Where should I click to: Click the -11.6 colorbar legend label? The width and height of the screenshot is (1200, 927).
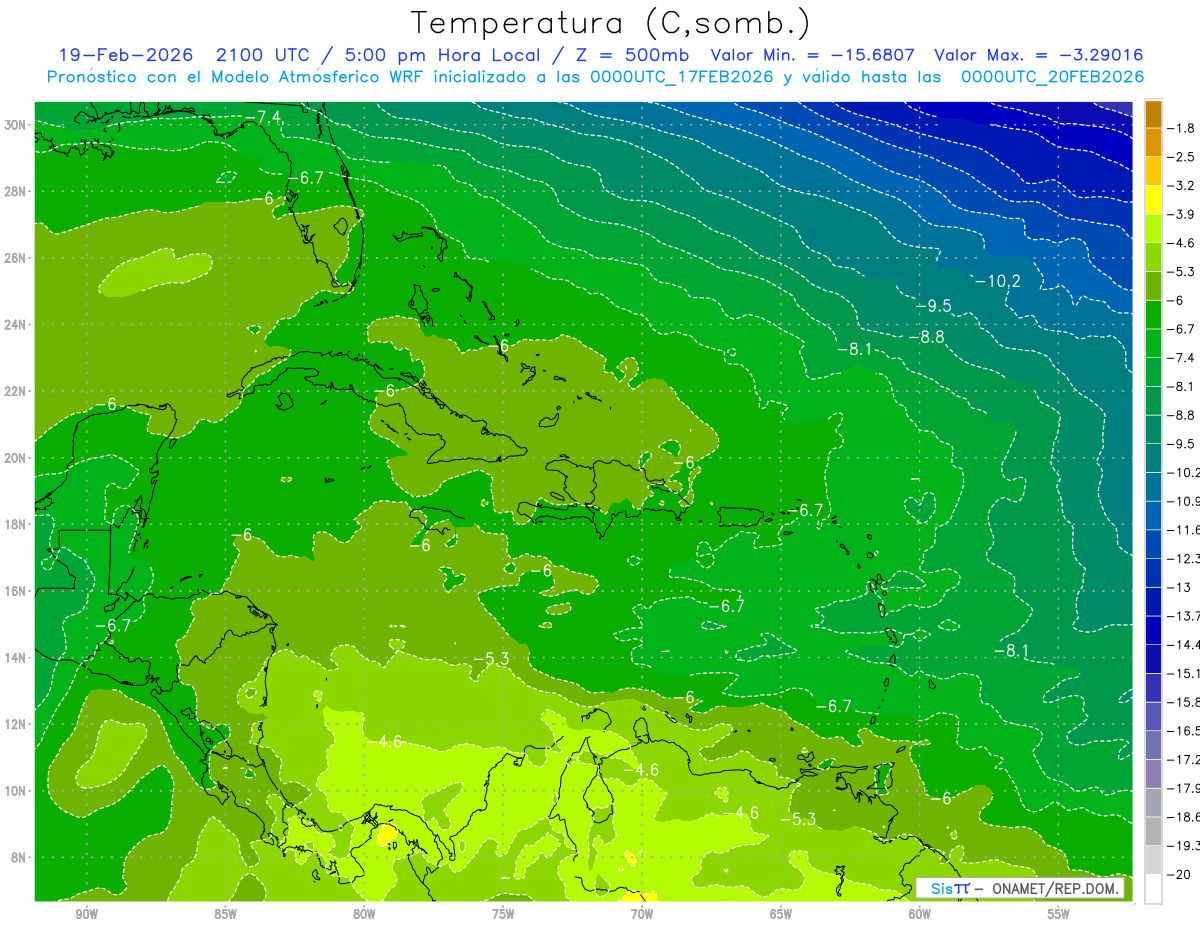click(1182, 529)
